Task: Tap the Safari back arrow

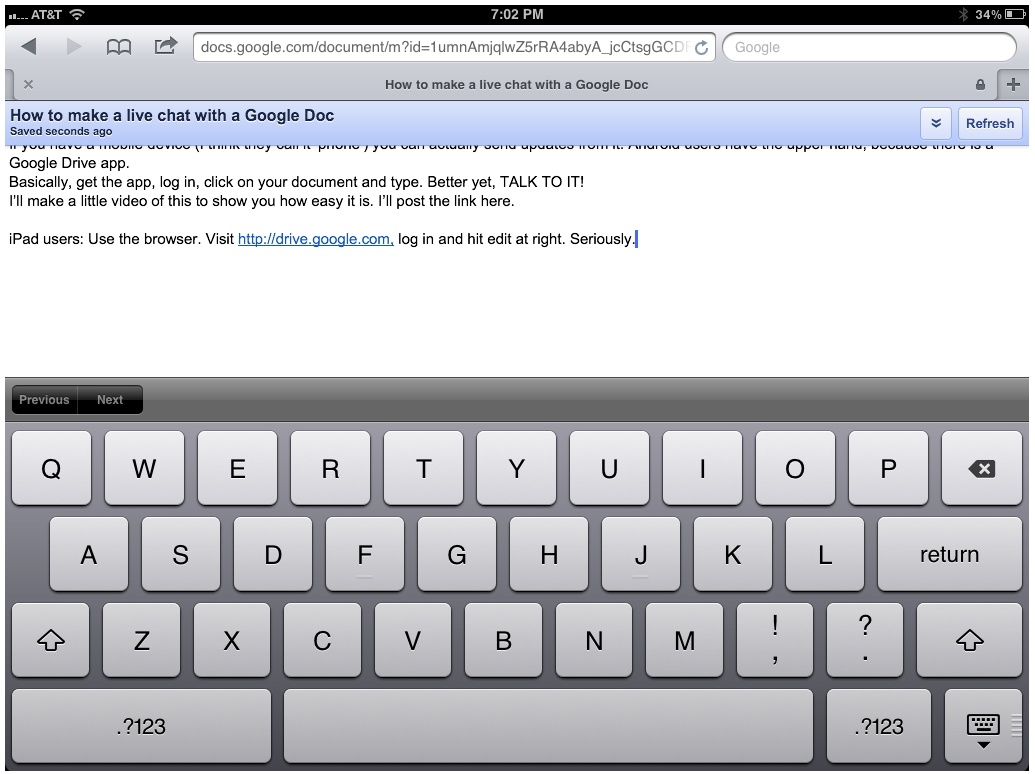Action: [x=29, y=47]
